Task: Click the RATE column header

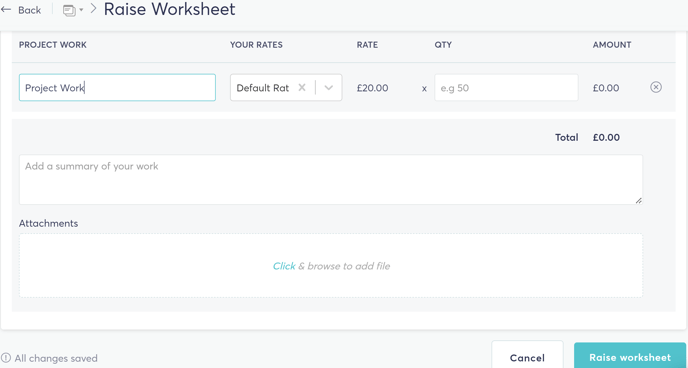Action: (x=367, y=45)
